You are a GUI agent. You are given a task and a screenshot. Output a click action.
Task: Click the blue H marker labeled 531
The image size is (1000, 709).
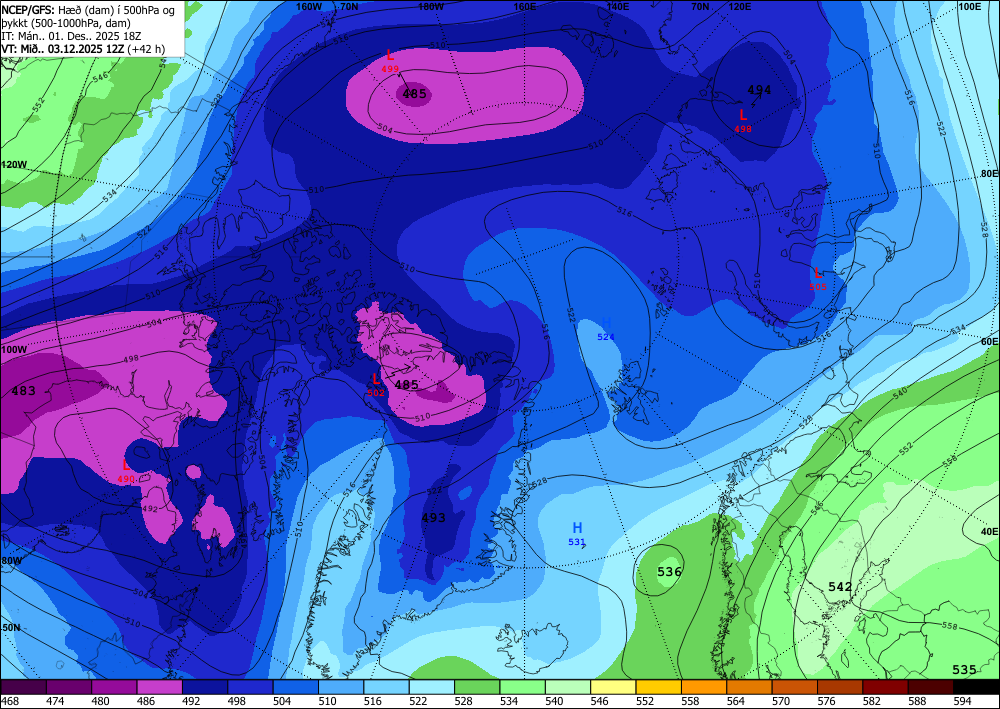(577, 528)
